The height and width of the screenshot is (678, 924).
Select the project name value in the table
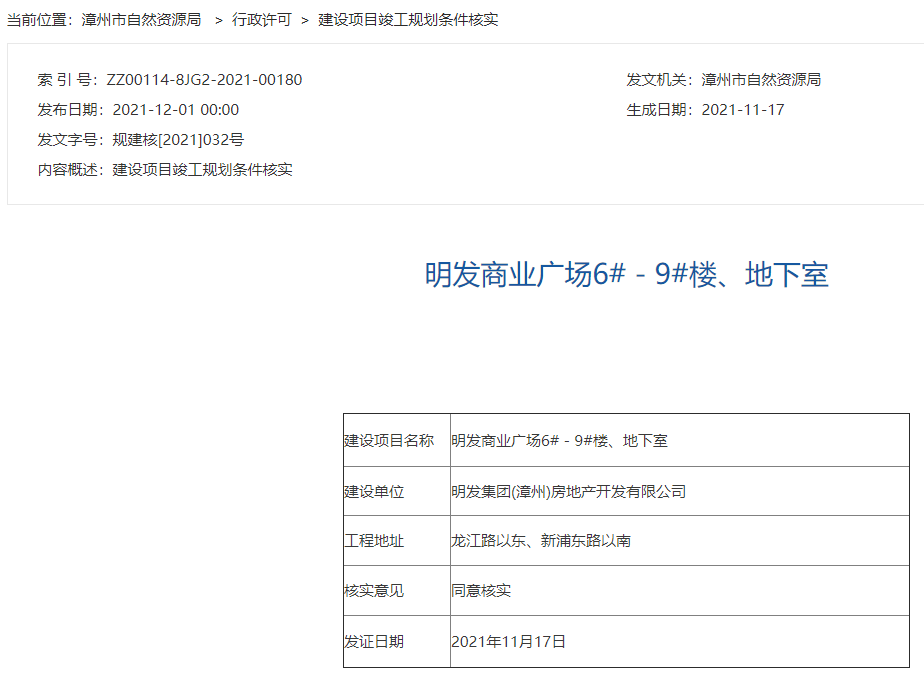tap(559, 440)
